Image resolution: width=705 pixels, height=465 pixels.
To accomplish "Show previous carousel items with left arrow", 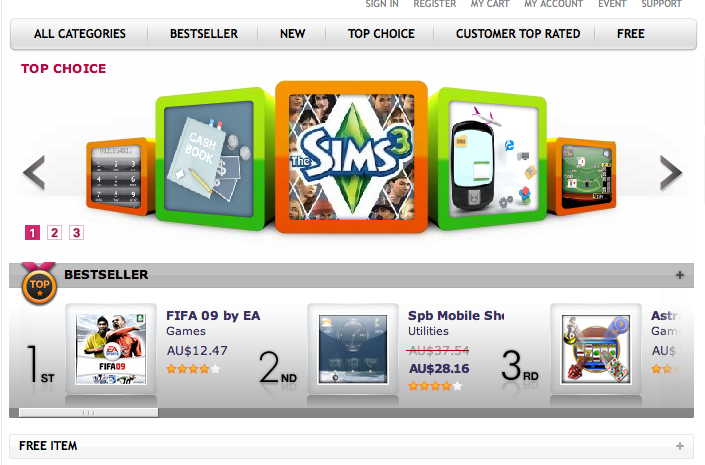I will [34, 172].
